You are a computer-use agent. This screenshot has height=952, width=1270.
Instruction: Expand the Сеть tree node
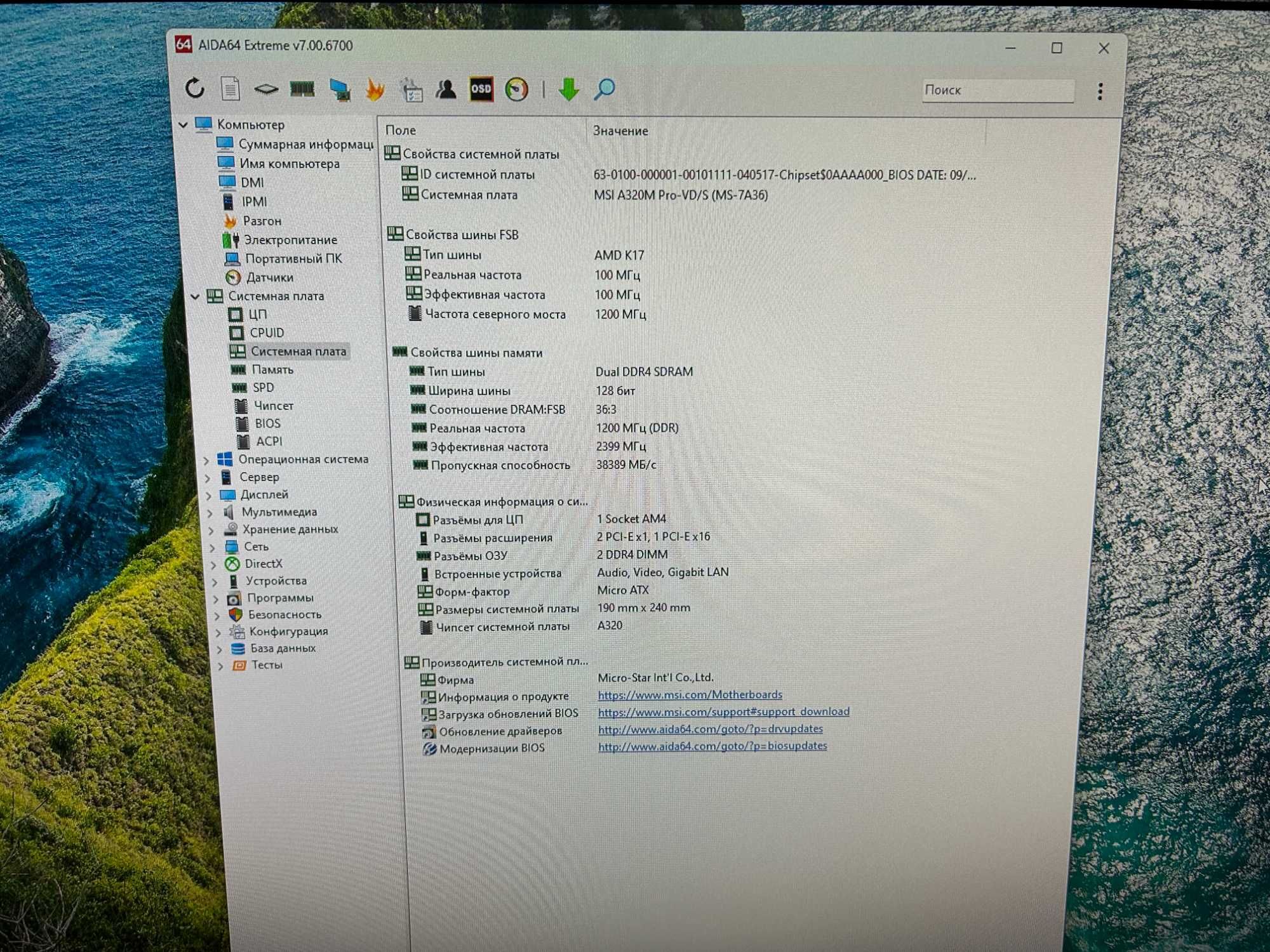coord(213,547)
